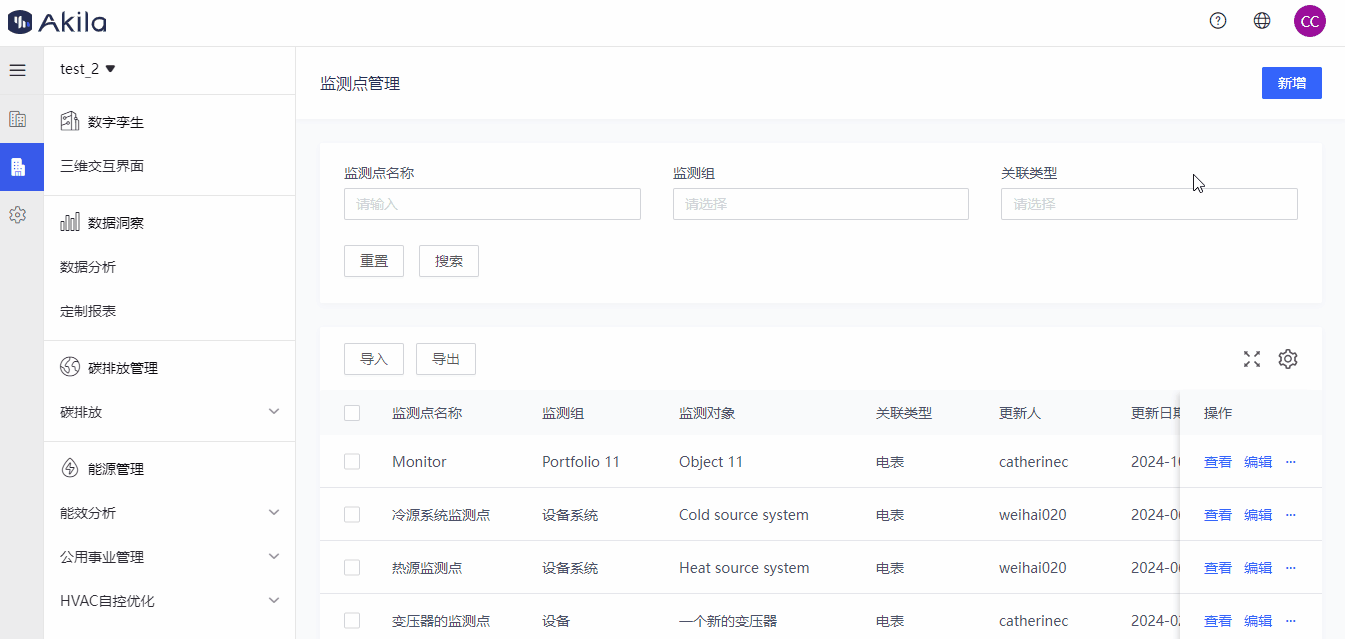Select the top building icon in left rail
The image size is (1345, 639).
17,119
